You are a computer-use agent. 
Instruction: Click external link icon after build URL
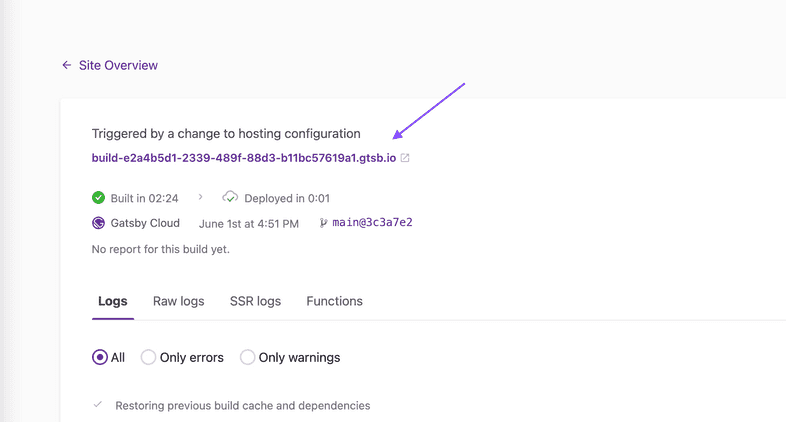click(x=405, y=158)
